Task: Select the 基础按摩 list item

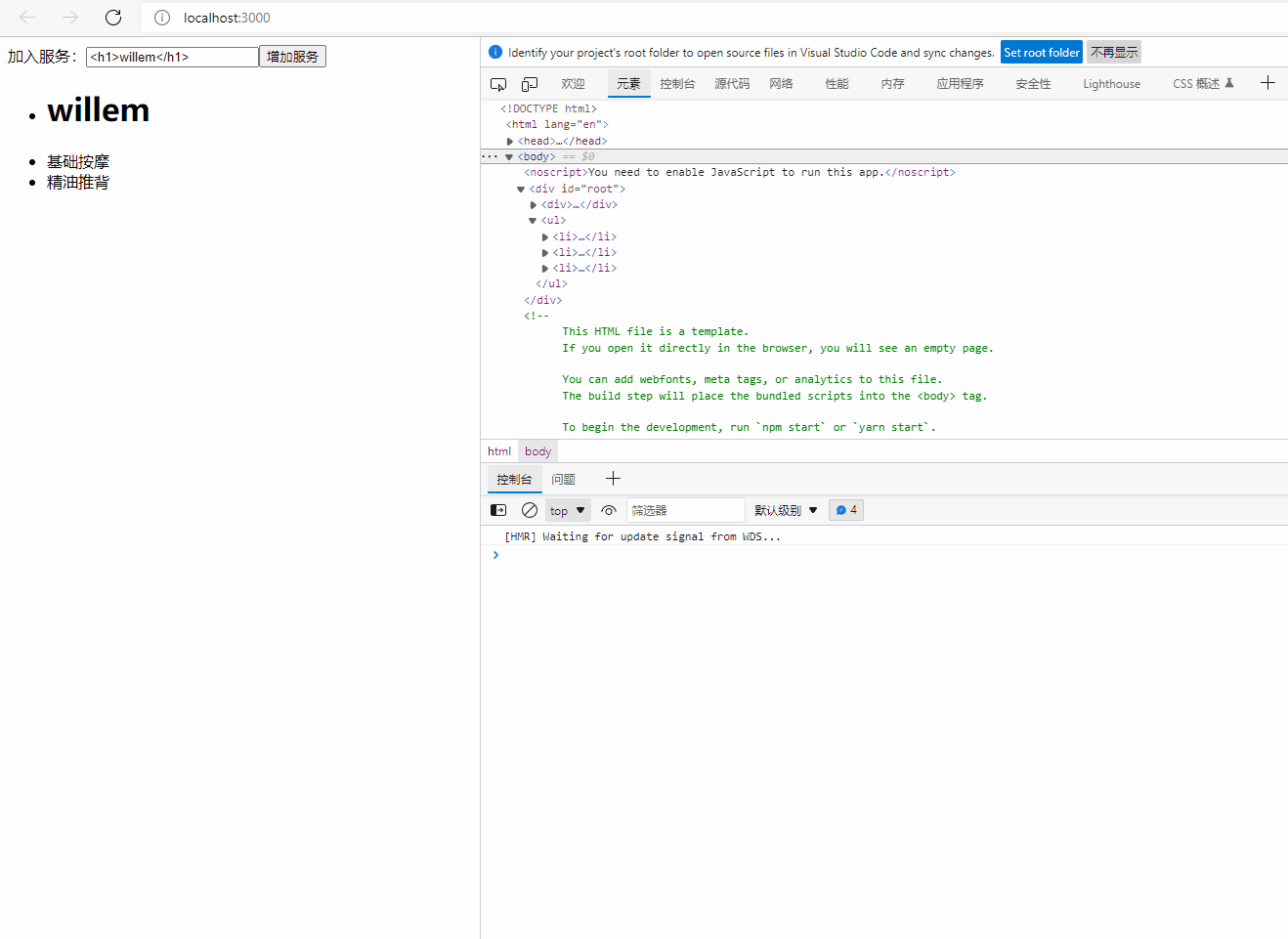Action: tap(78, 162)
